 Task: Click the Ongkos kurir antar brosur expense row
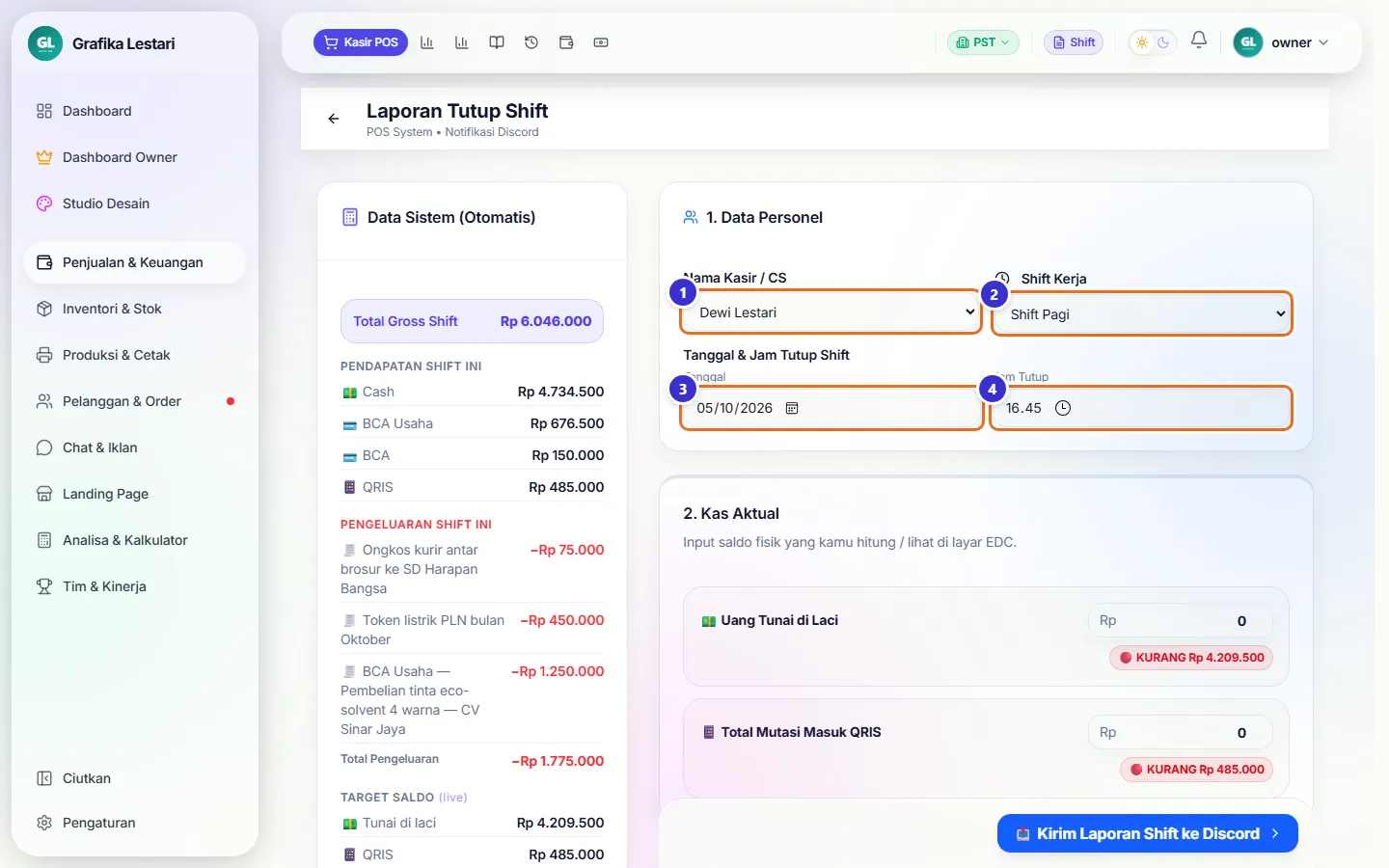472,569
